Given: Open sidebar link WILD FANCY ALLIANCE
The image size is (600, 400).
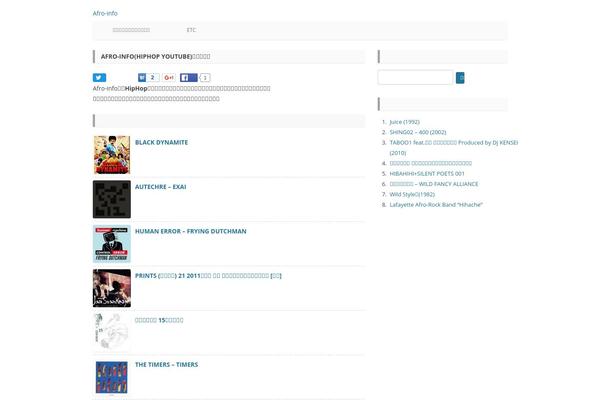Looking at the screenshot, I should tap(434, 184).
